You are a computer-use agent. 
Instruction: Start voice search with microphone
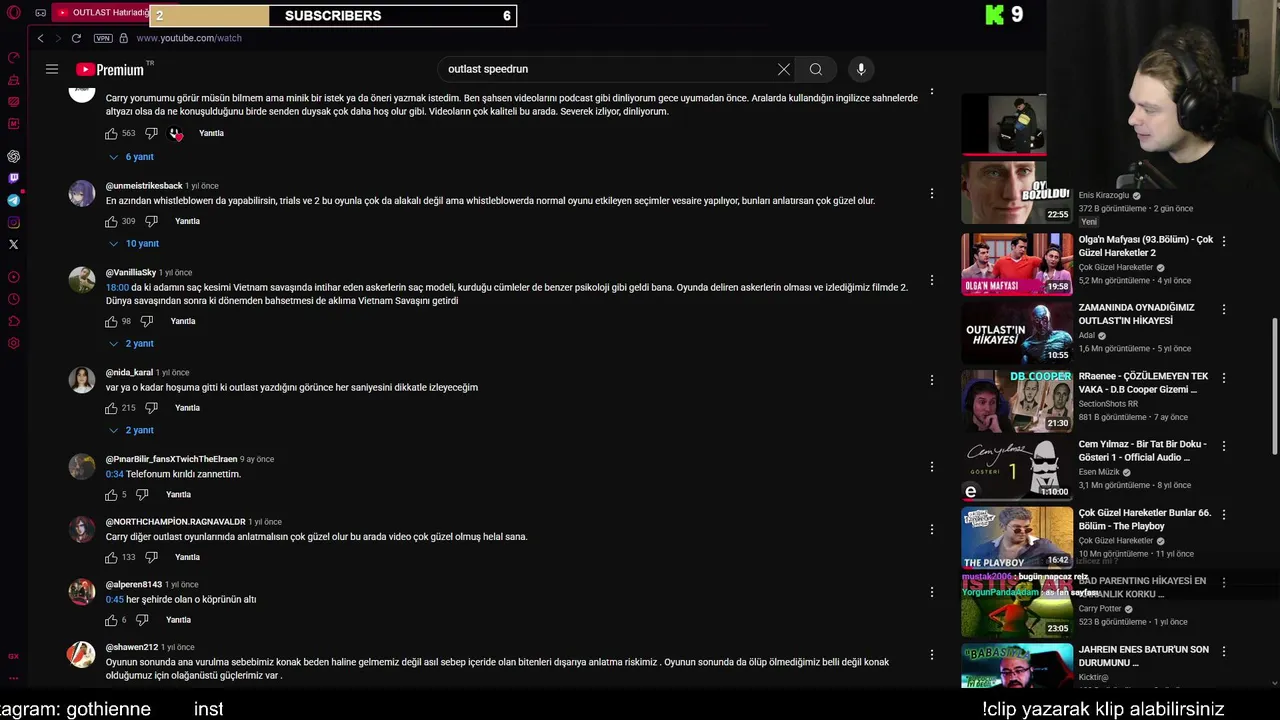[x=861, y=69]
